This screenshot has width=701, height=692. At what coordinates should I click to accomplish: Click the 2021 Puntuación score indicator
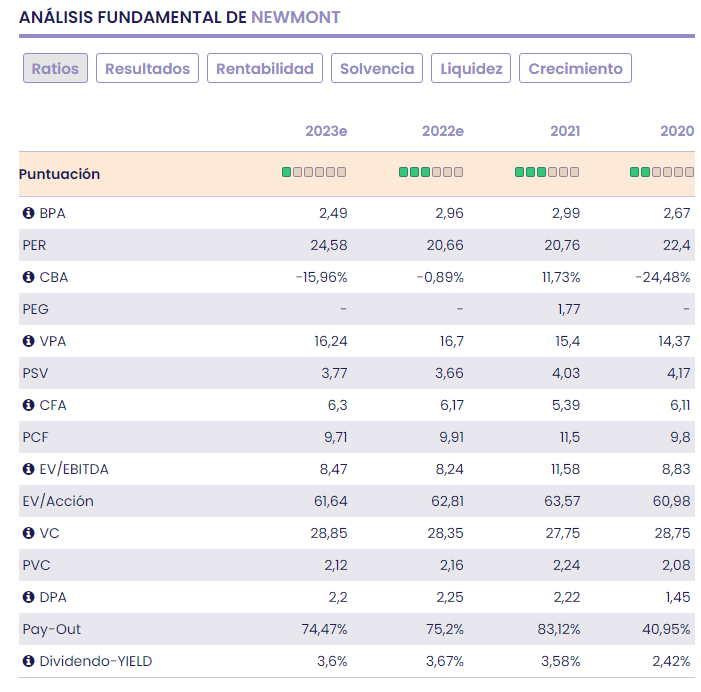tap(546, 172)
